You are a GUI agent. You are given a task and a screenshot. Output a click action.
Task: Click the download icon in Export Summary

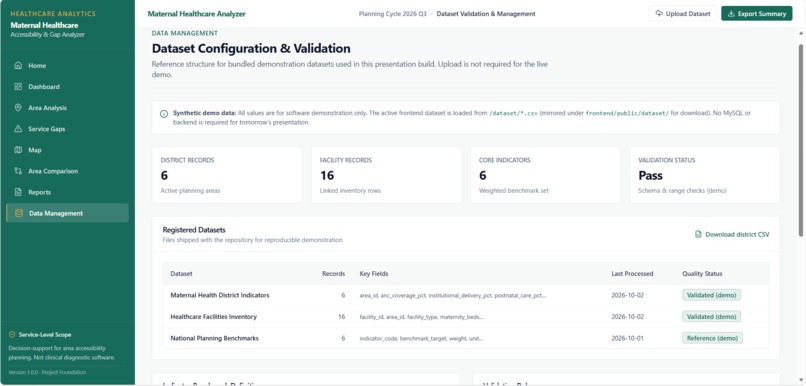[x=731, y=14]
